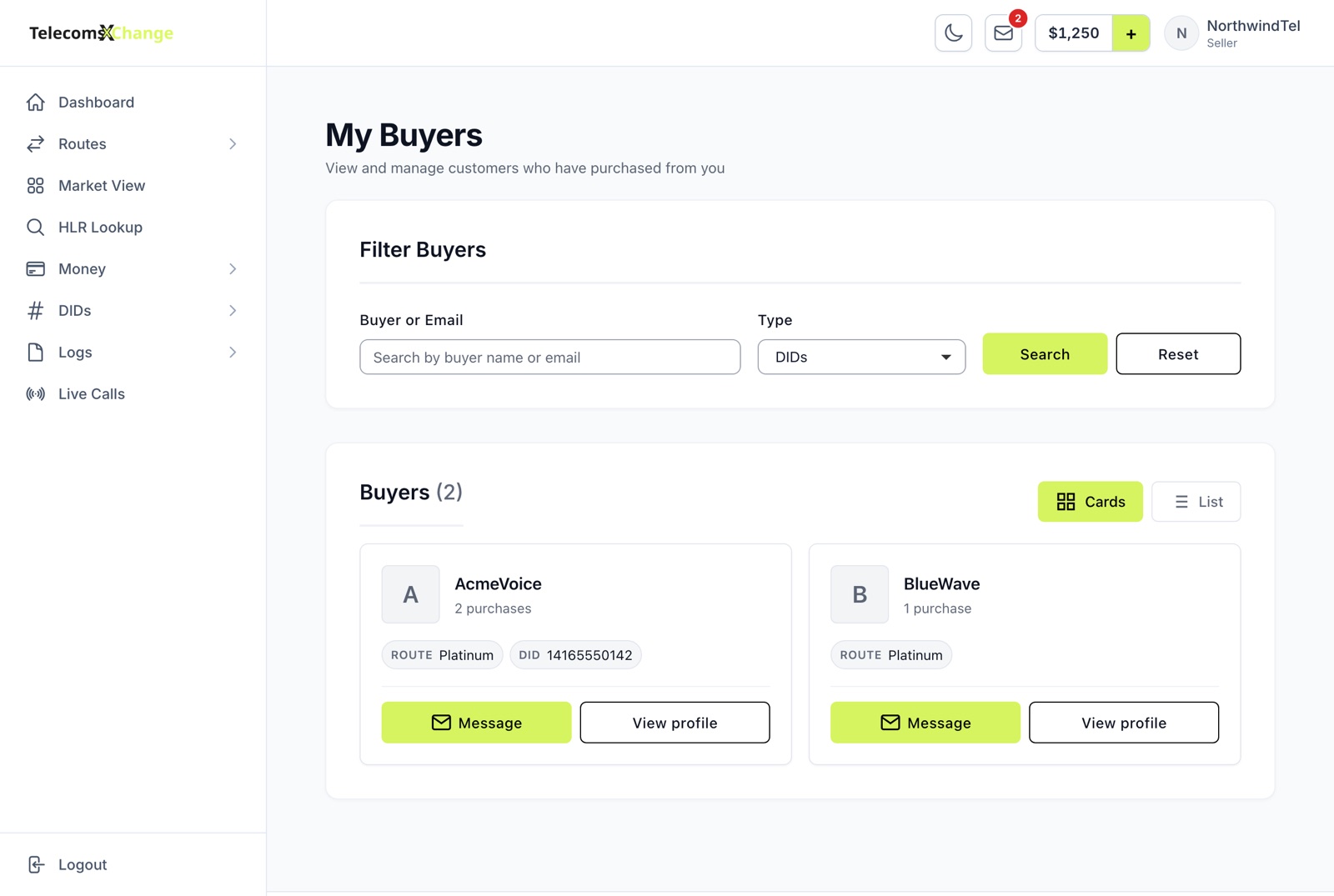Click BlueWave avatar letter B
Image resolution: width=1334 pixels, height=896 pixels.
[x=860, y=594]
